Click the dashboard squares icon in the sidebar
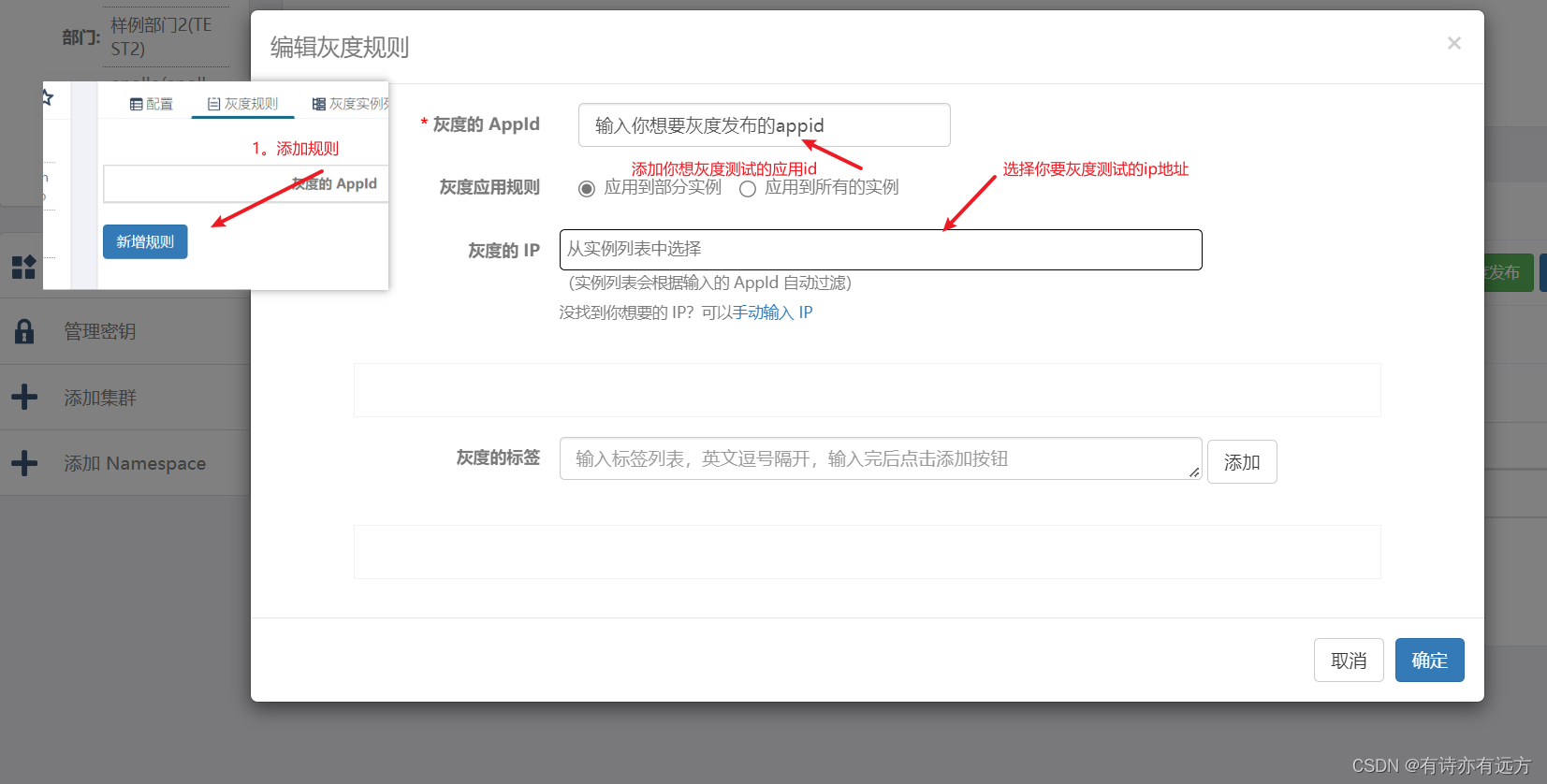The image size is (1547, 784). point(23,267)
